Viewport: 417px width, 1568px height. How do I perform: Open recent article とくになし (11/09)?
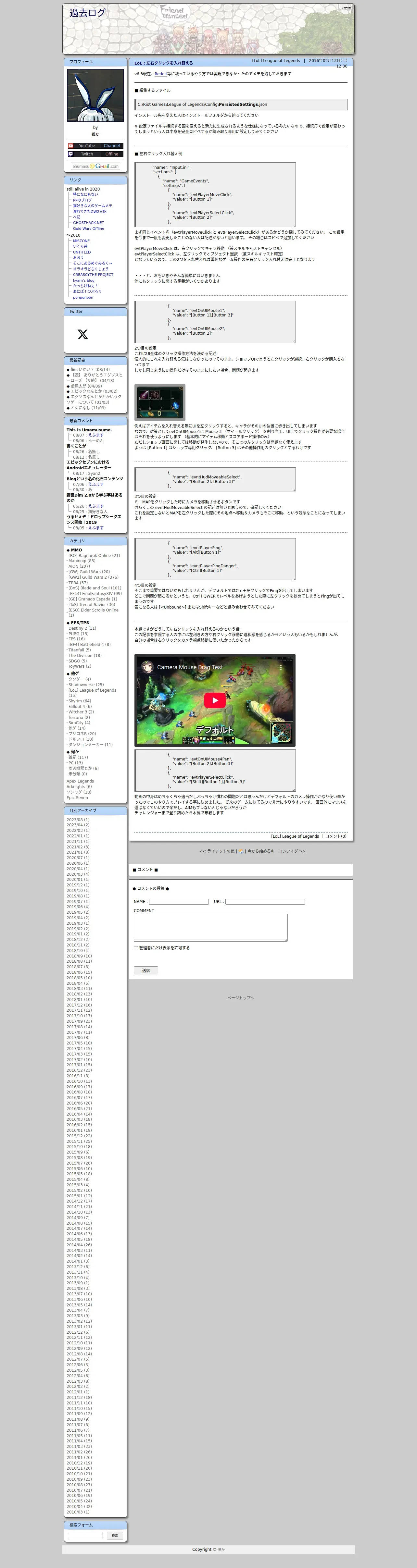(88, 408)
